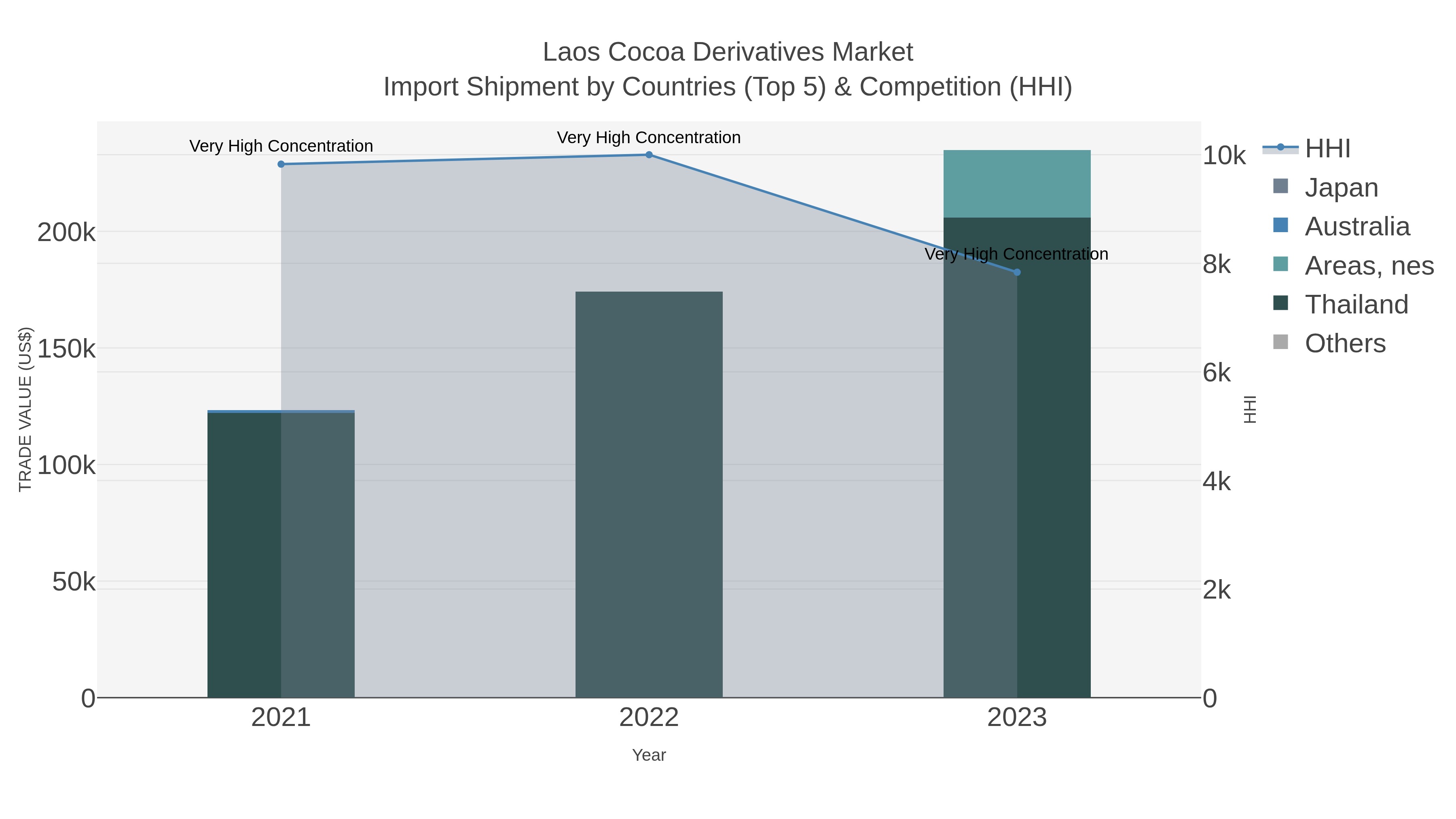
Task: Click the HHI line marker icon in legend
Action: click(1280, 148)
